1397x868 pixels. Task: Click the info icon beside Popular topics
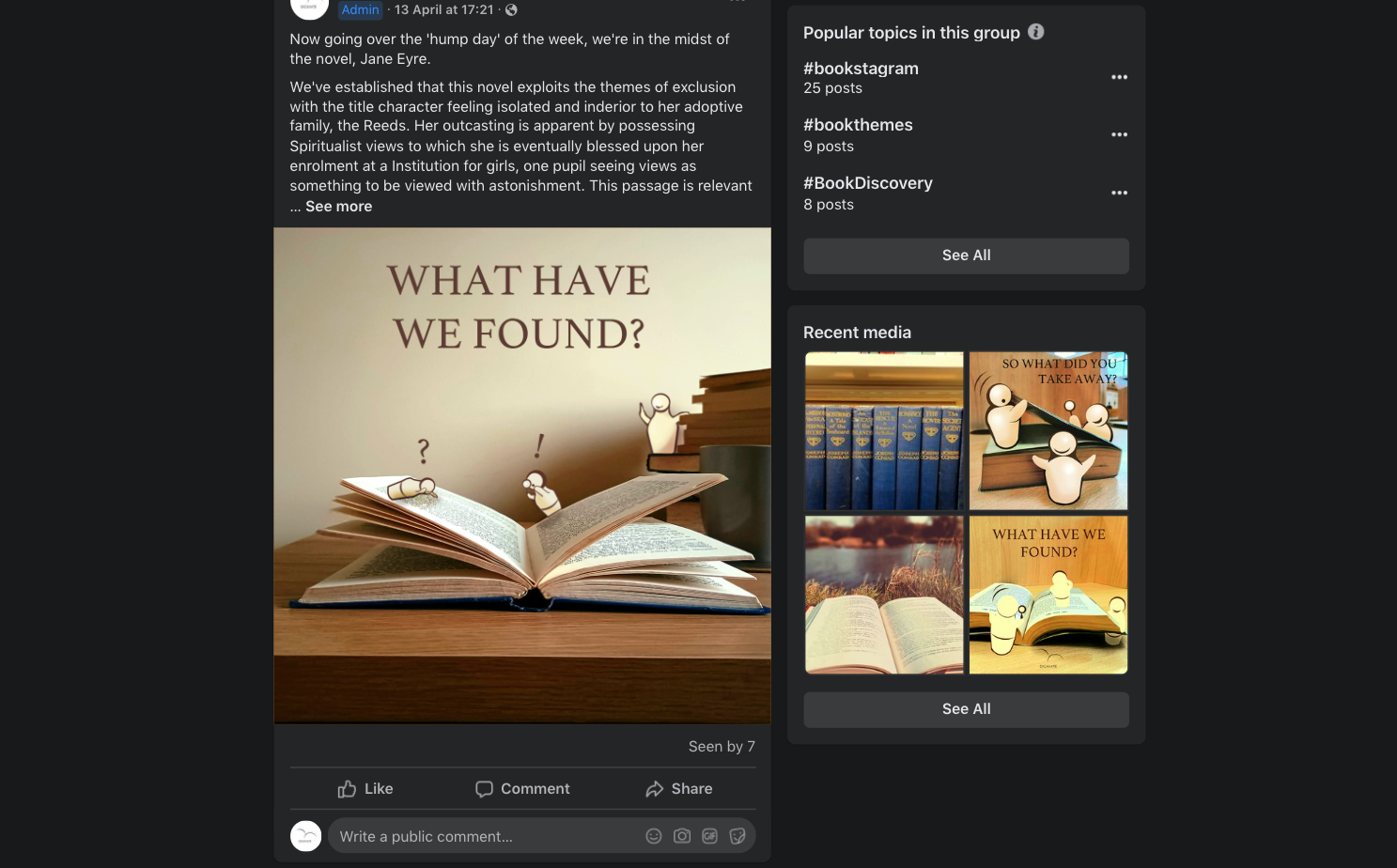coord(1036,32)
